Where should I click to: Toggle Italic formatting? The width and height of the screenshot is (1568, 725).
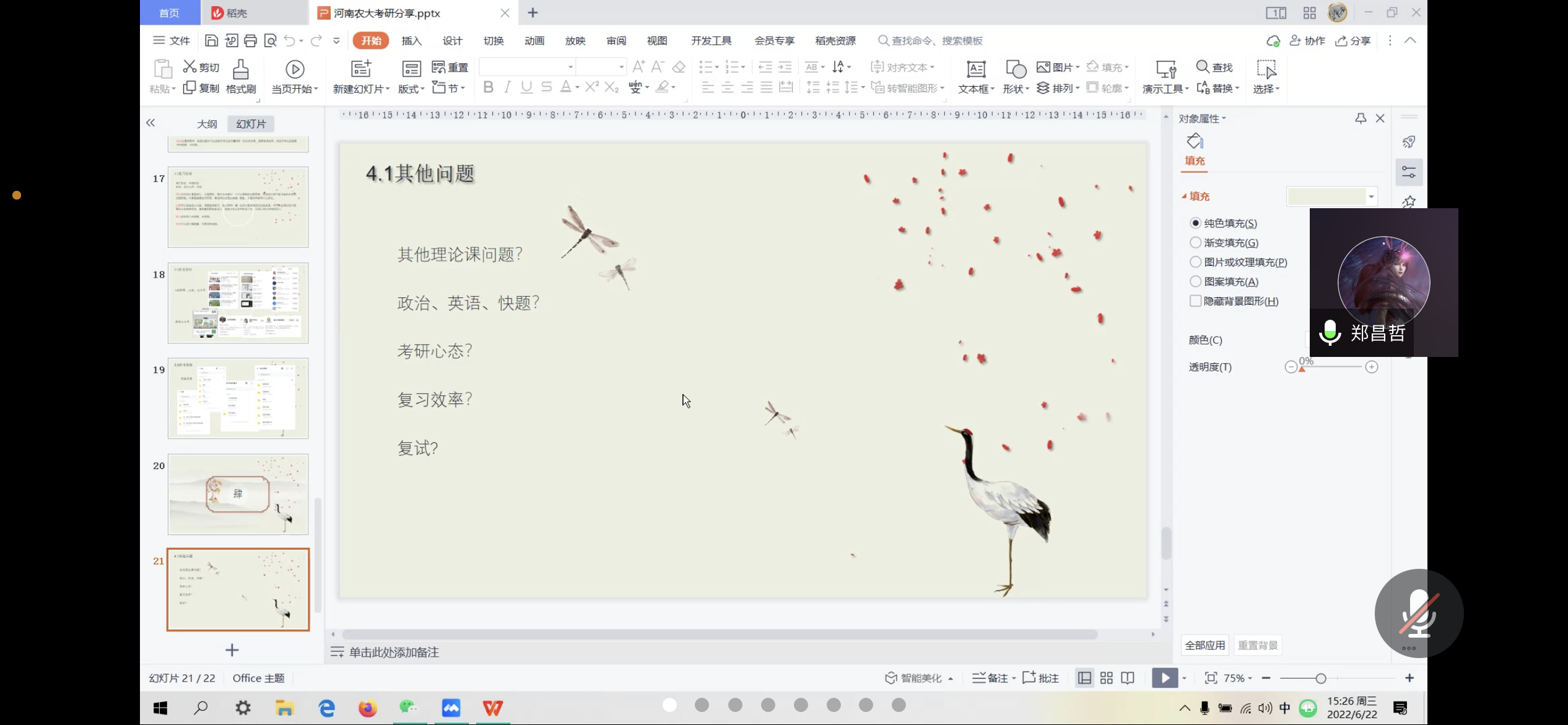(508, 87)
